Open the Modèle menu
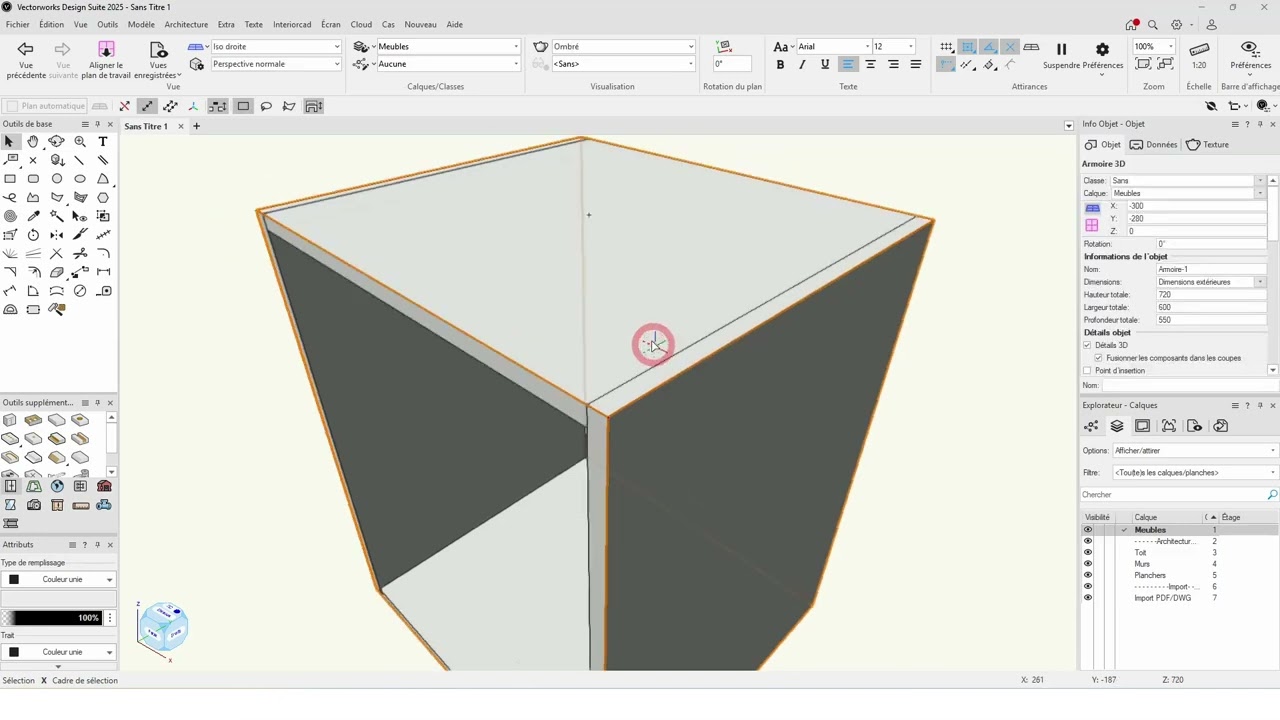 click(x=141, y=24)
